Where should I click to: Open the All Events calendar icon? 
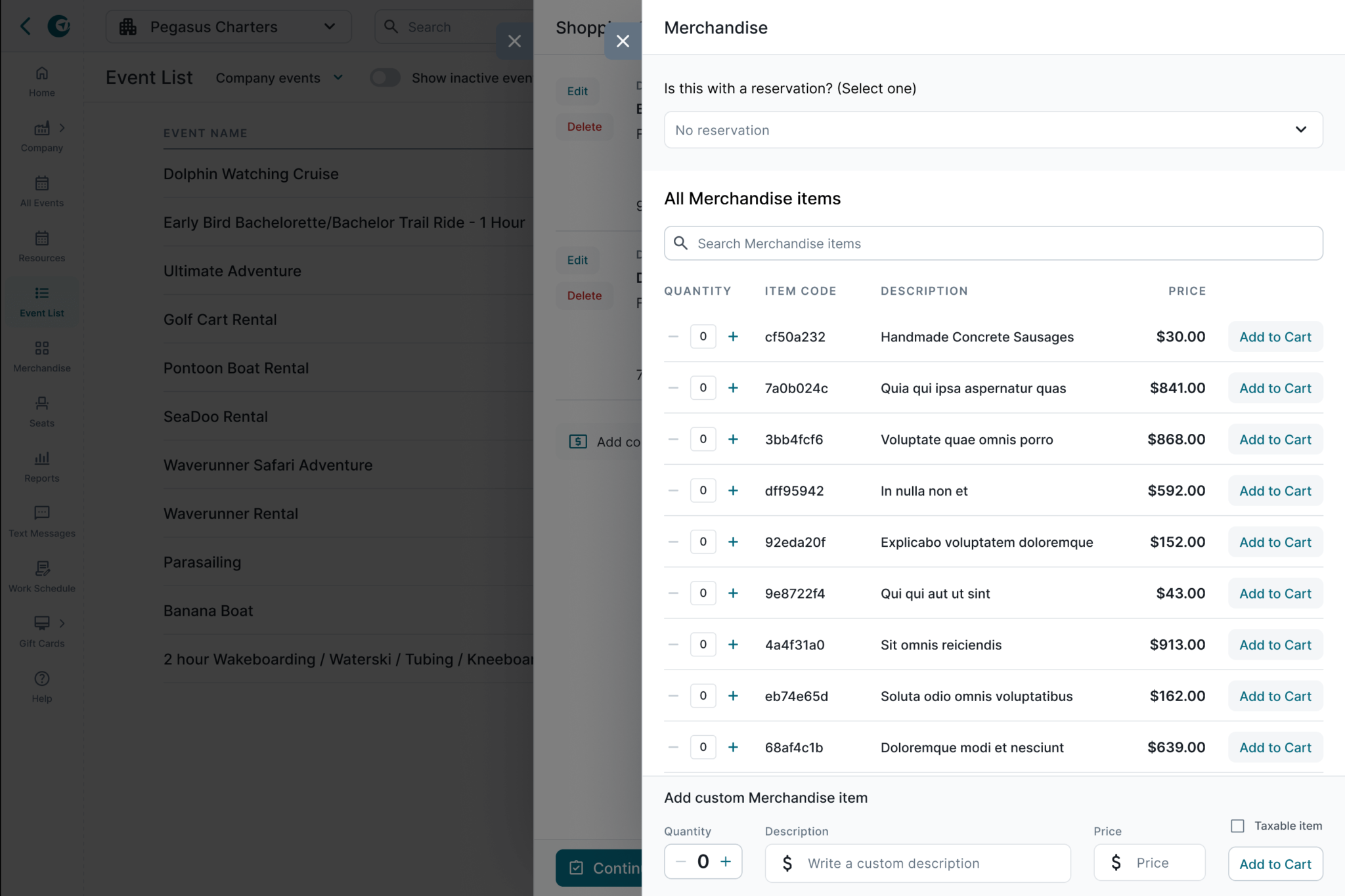41,183
